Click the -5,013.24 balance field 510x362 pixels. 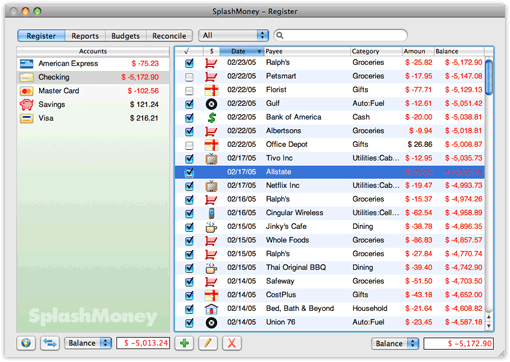pos(143,343)
